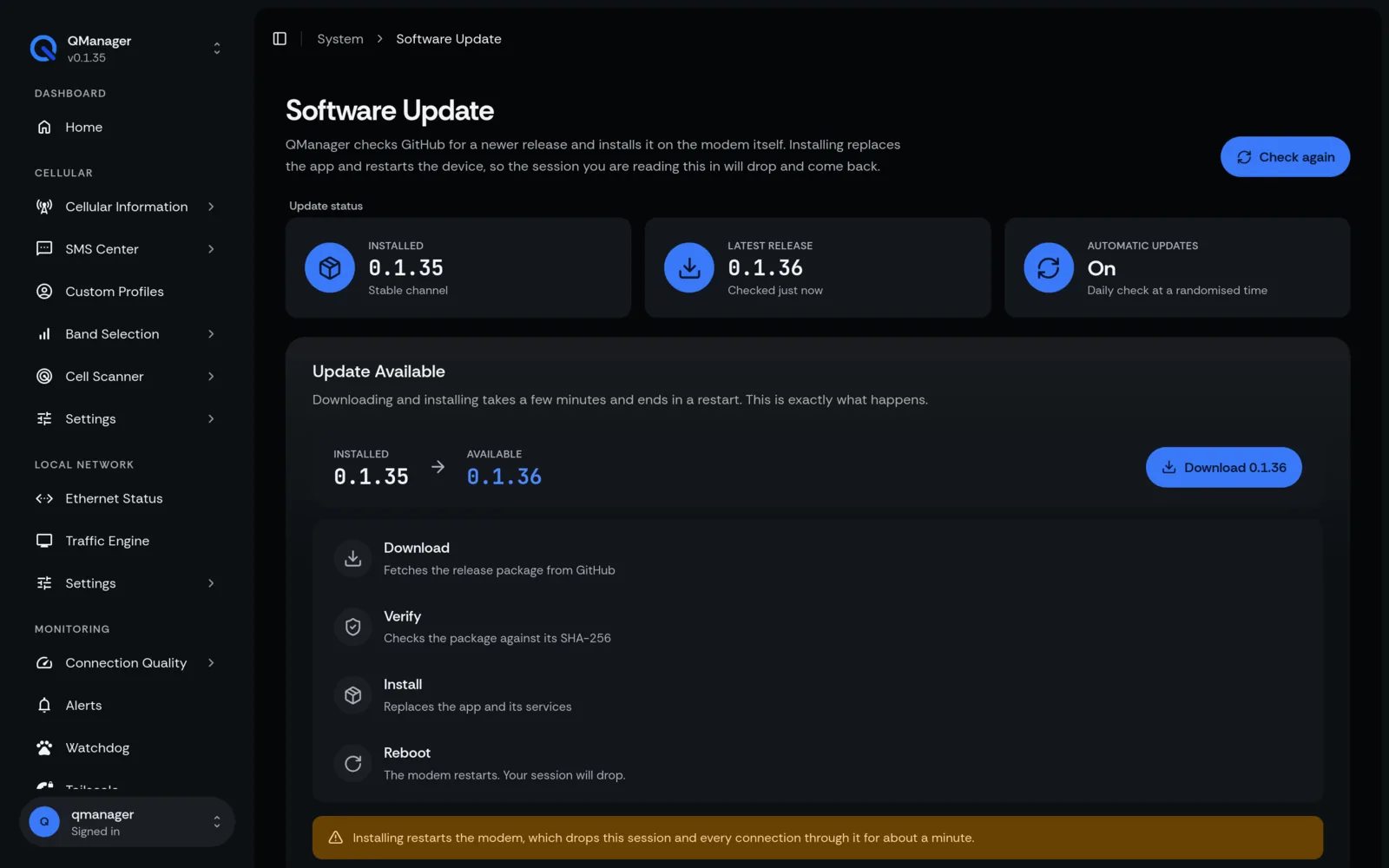Screen dimensions: 1389x868
Task: Click the Installed package icon circle
Action: coord(330,267)
